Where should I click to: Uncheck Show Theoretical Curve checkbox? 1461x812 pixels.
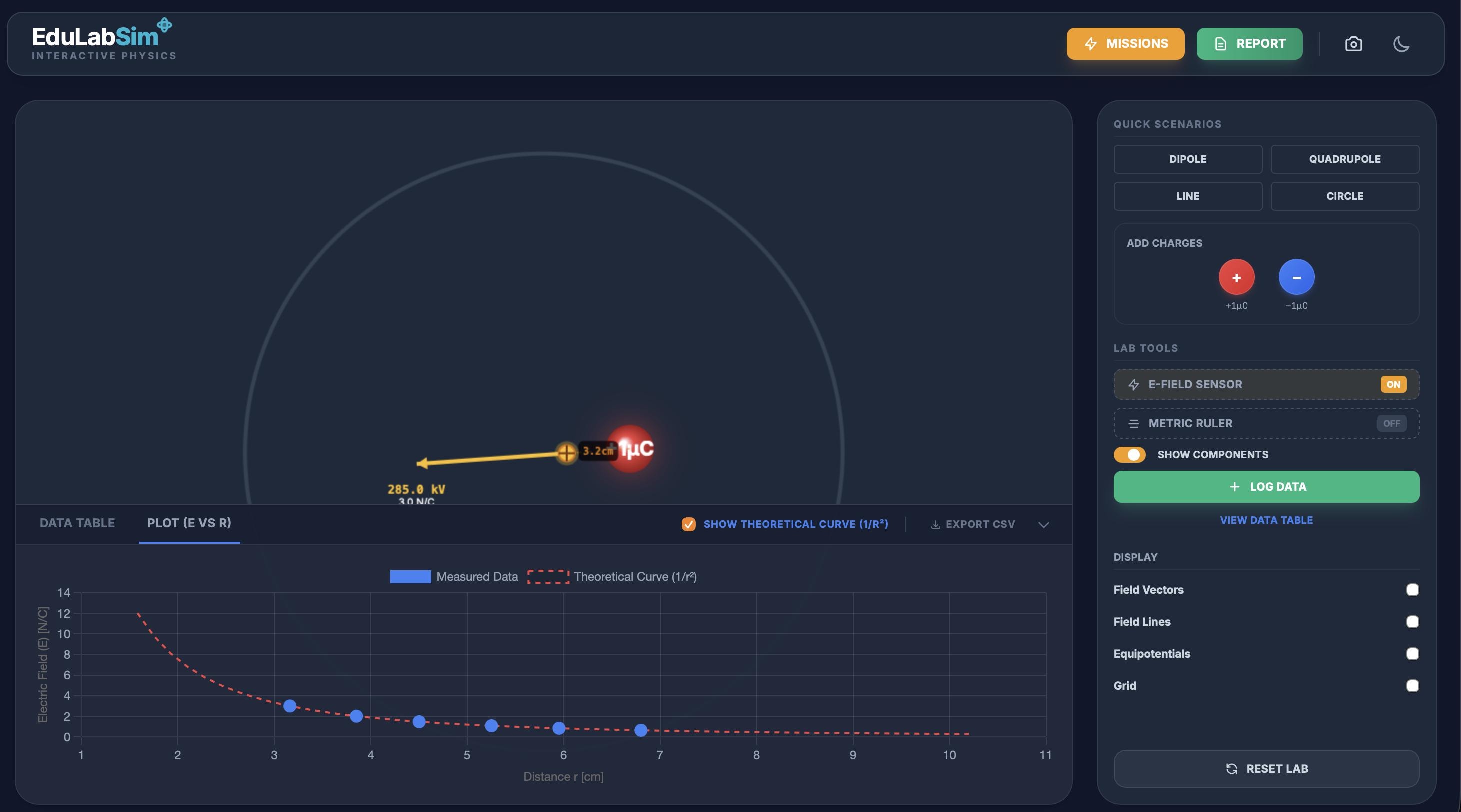(x=688, y=524)
